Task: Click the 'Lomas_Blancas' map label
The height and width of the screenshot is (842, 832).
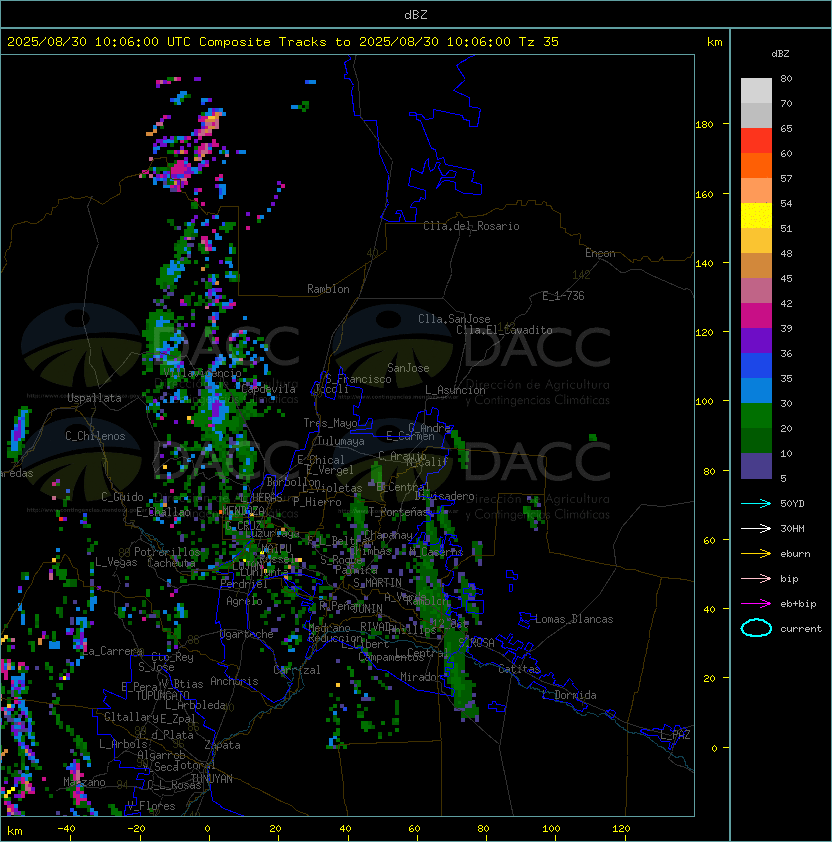Action: pos(574,619)
